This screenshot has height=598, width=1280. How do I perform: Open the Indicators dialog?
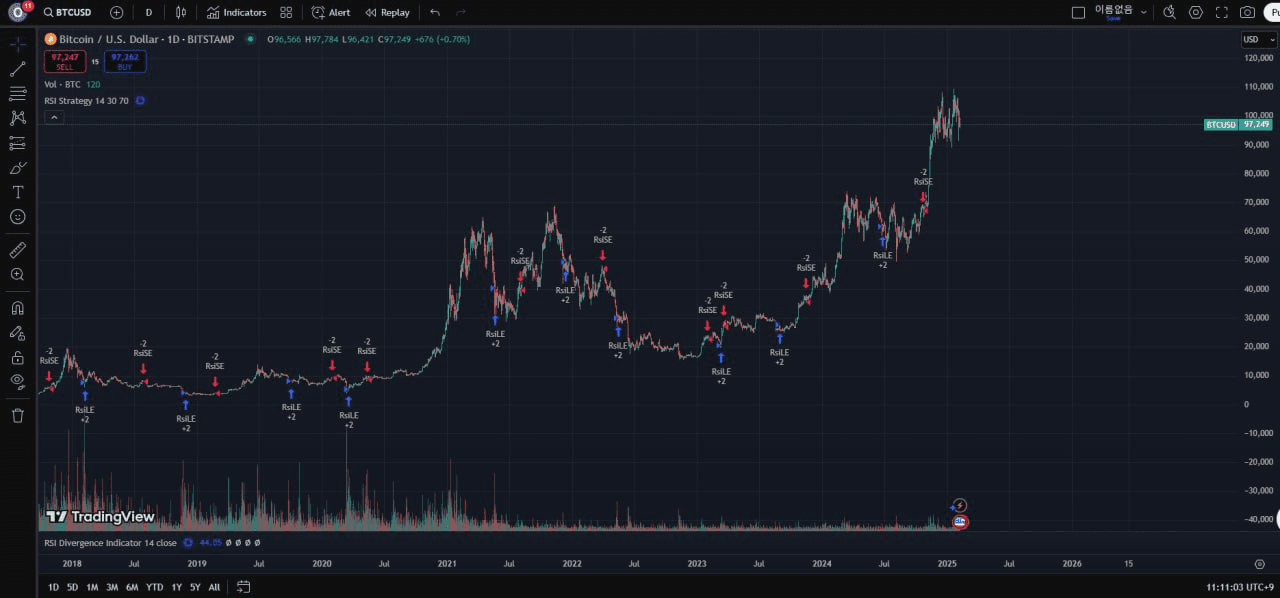pos(237,12)
